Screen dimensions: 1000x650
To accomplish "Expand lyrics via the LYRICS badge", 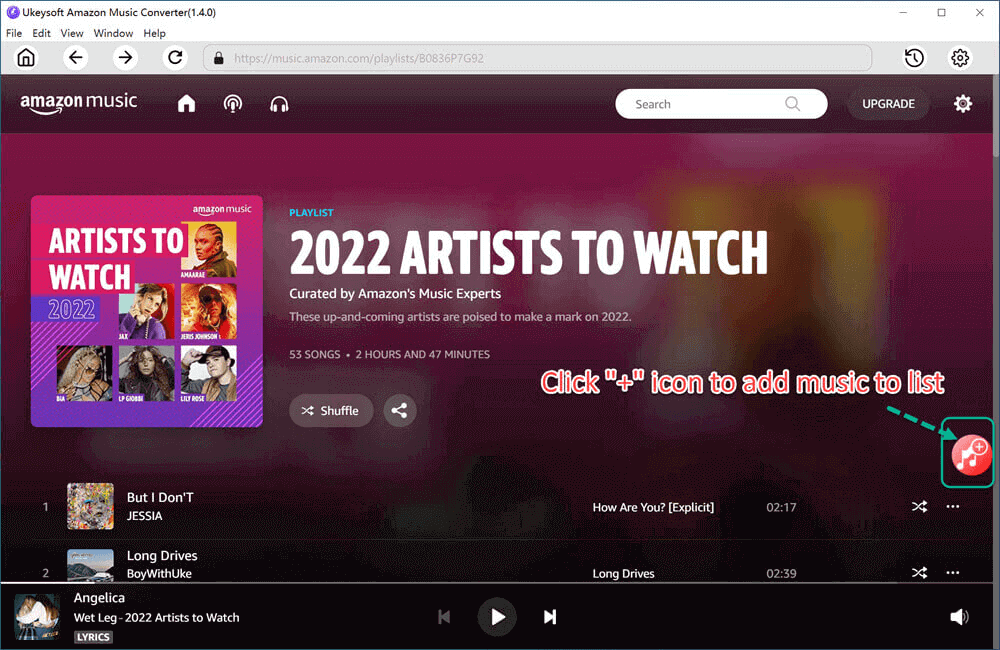I will tap(93, 636).
